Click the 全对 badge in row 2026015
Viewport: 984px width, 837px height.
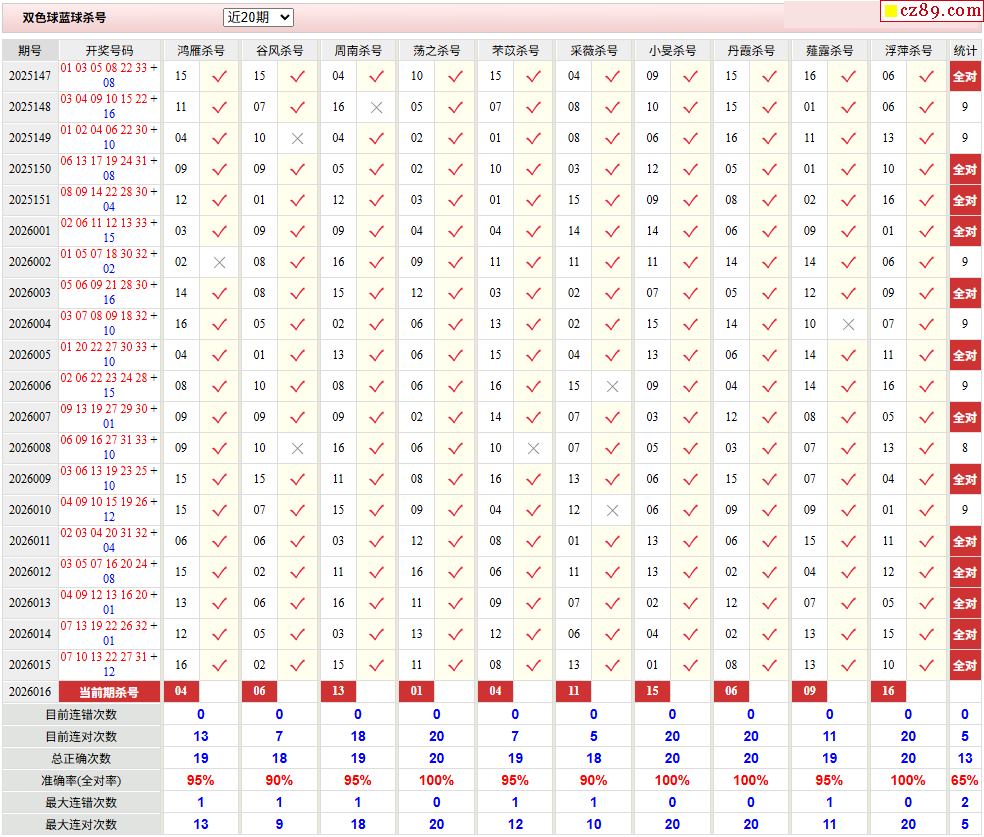click(964, 665)
